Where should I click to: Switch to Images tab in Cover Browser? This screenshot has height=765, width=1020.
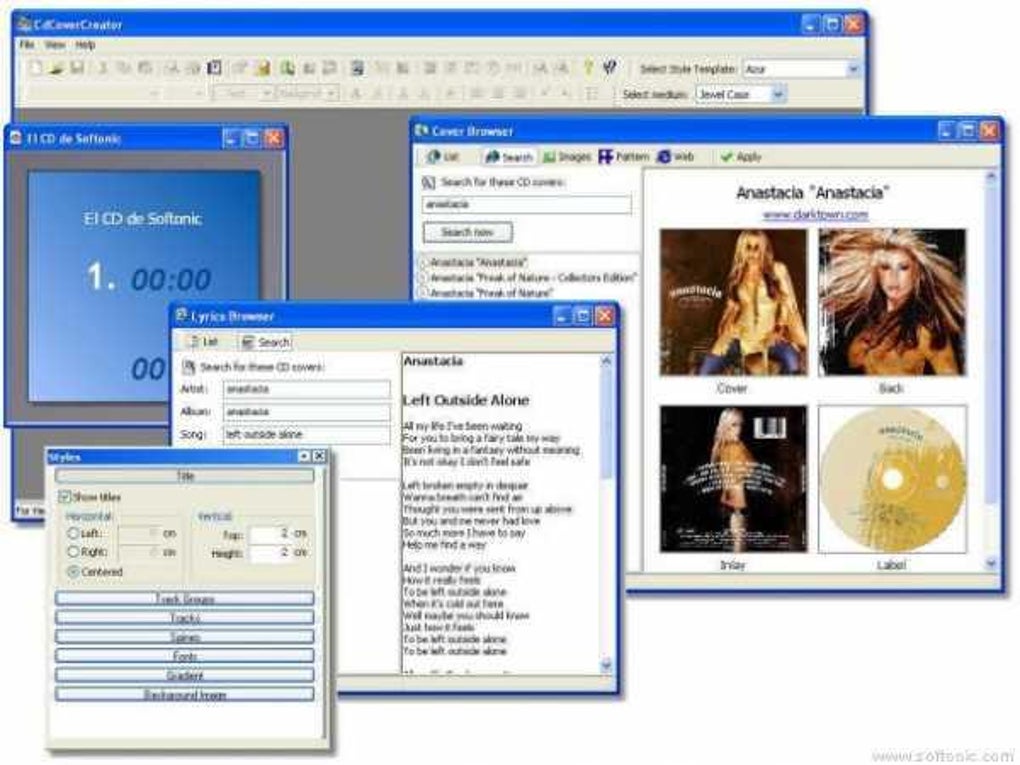567,157
